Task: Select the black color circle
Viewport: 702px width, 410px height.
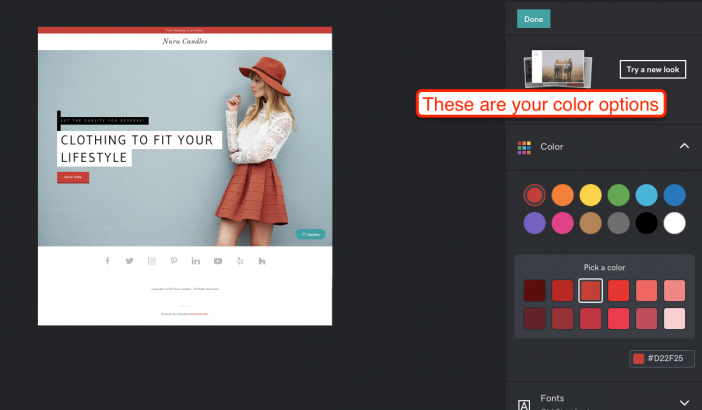Action: tap(646, 223)
